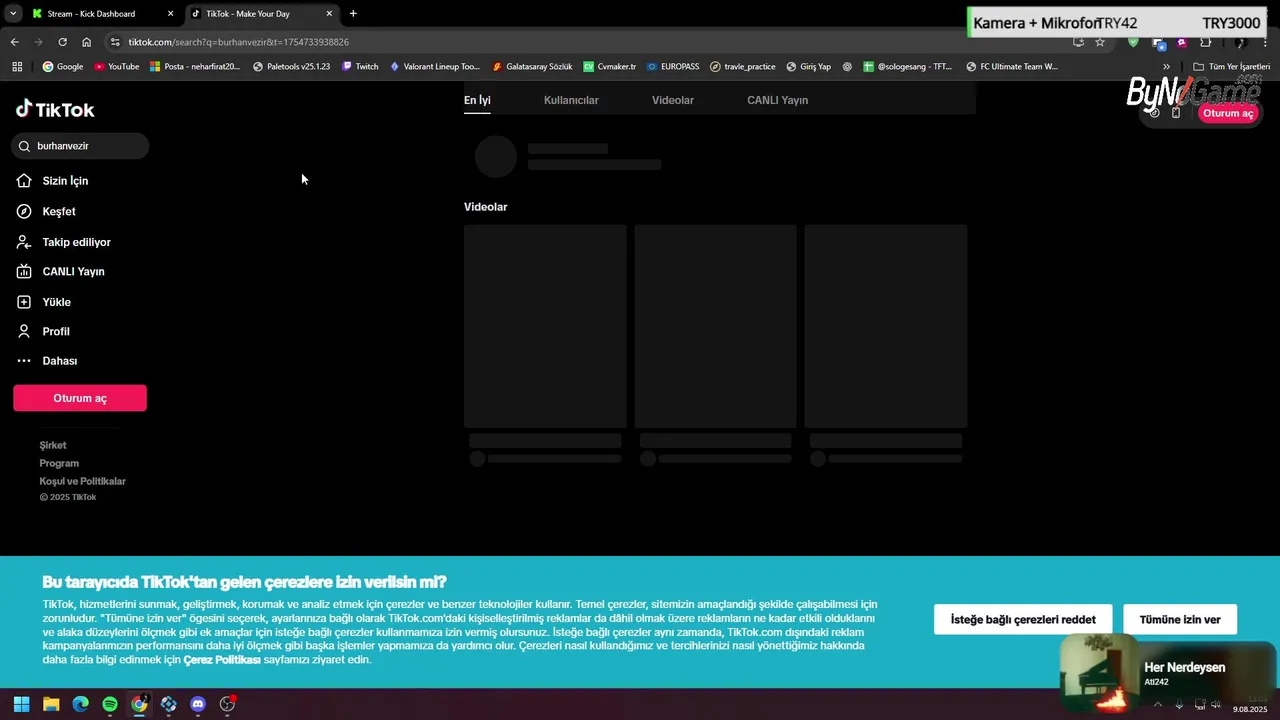This screenshot has width=1280, height=720.
Task: Open the EUROPASS bookmark
Action: click(x=673, y=67)
